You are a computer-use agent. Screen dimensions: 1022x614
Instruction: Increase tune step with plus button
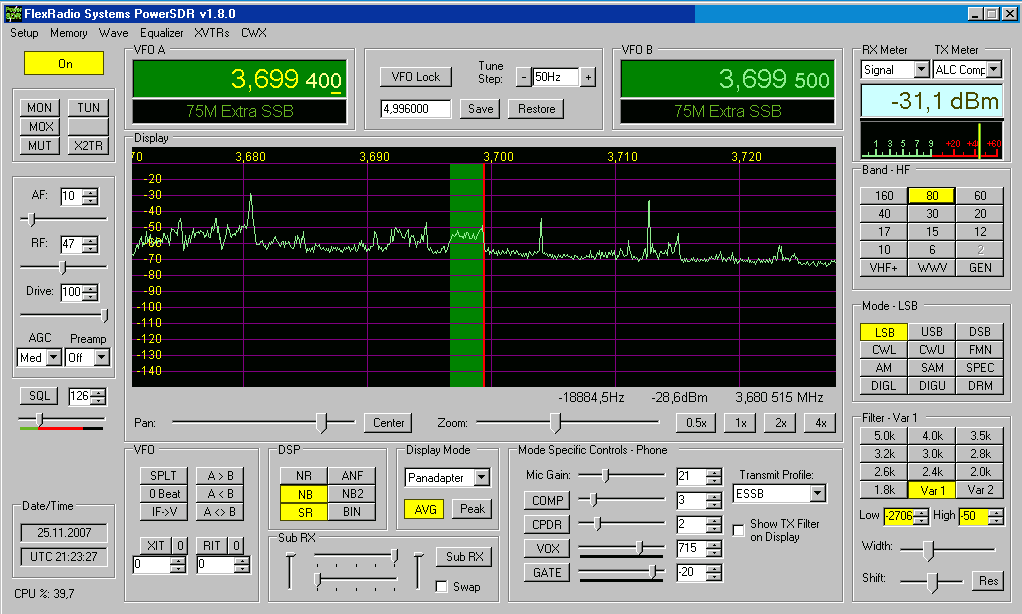[x=588, y=77]
